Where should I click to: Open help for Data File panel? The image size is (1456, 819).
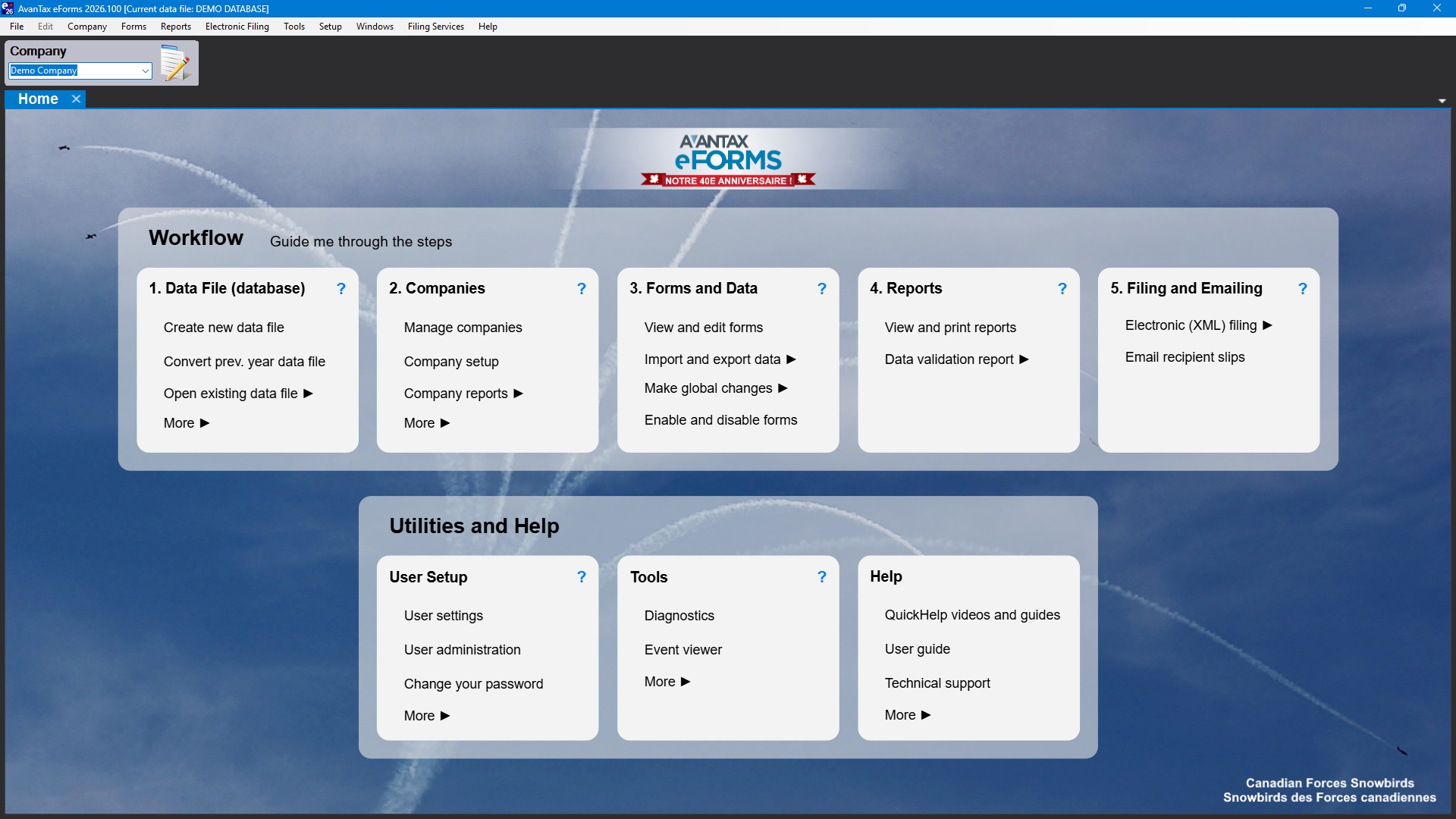[x=340, y=289]
